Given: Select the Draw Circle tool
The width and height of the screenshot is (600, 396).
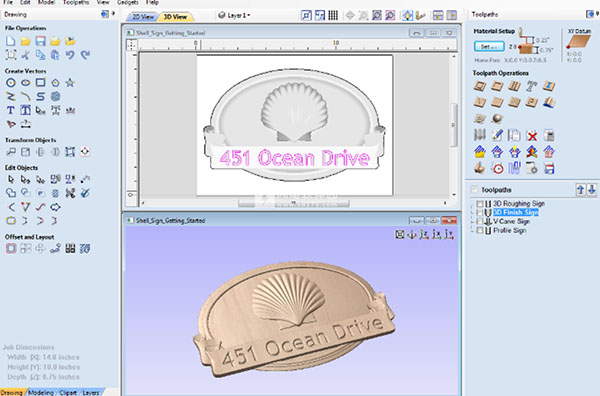Looking at the screenshot, I should (x=11, y=83).
